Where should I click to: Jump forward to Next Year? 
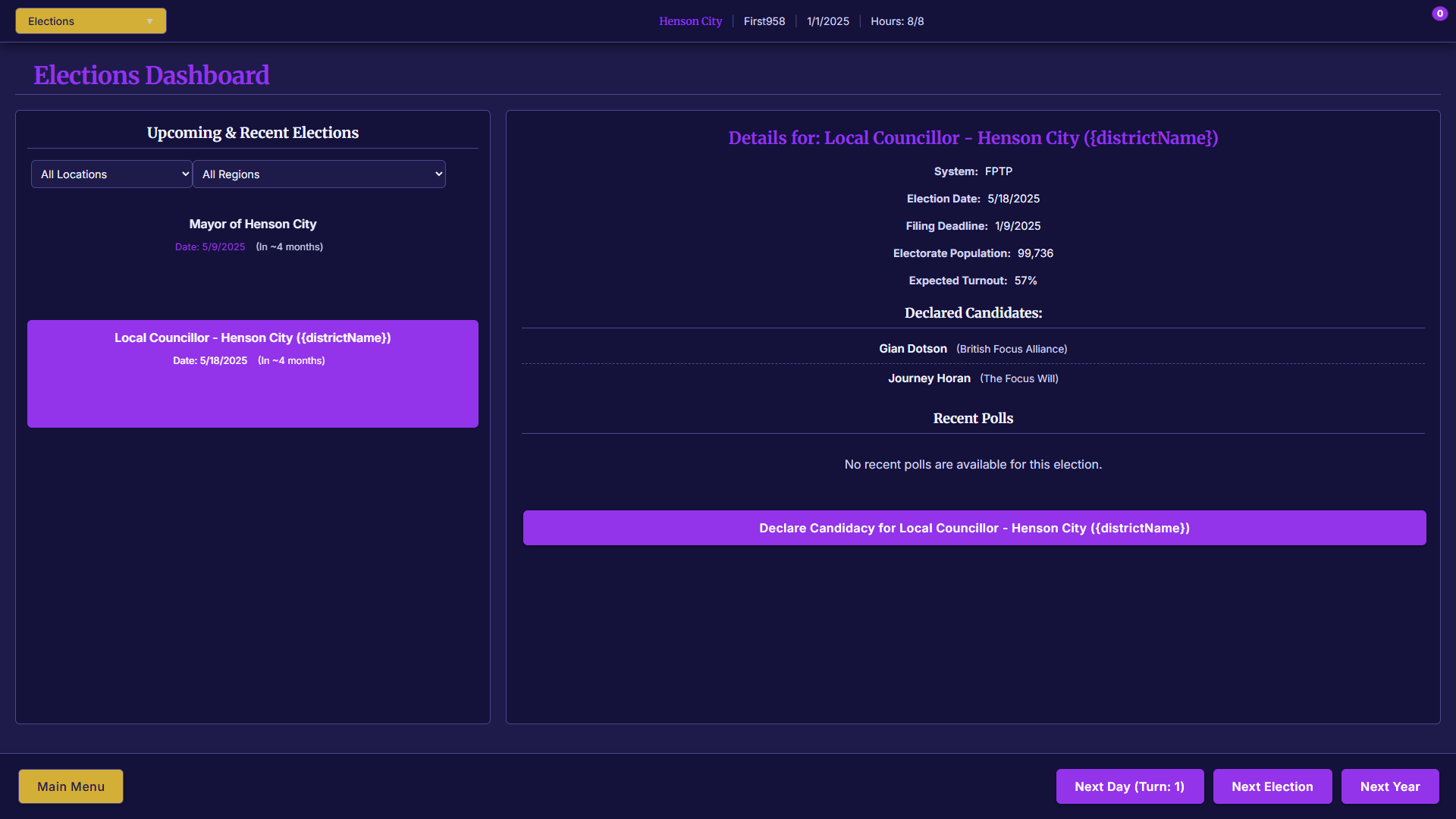pyautogui.click(x=1389, y=786)
